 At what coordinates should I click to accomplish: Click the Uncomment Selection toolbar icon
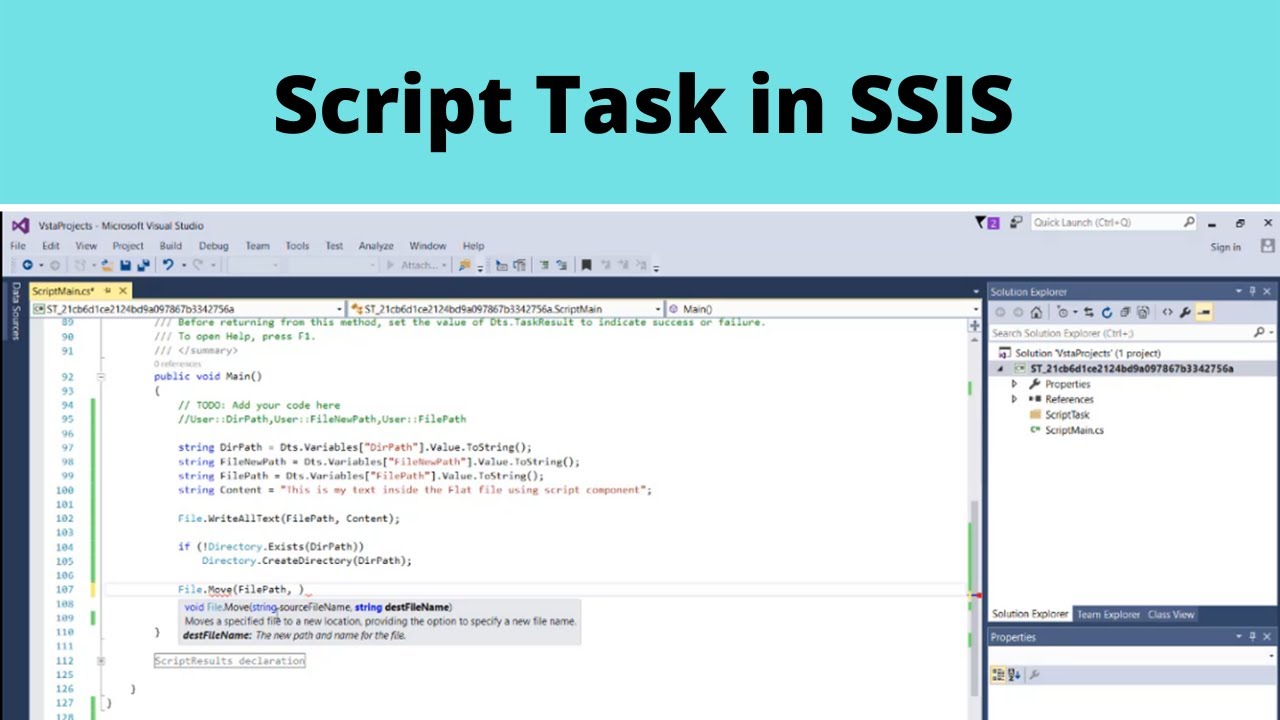562,265
